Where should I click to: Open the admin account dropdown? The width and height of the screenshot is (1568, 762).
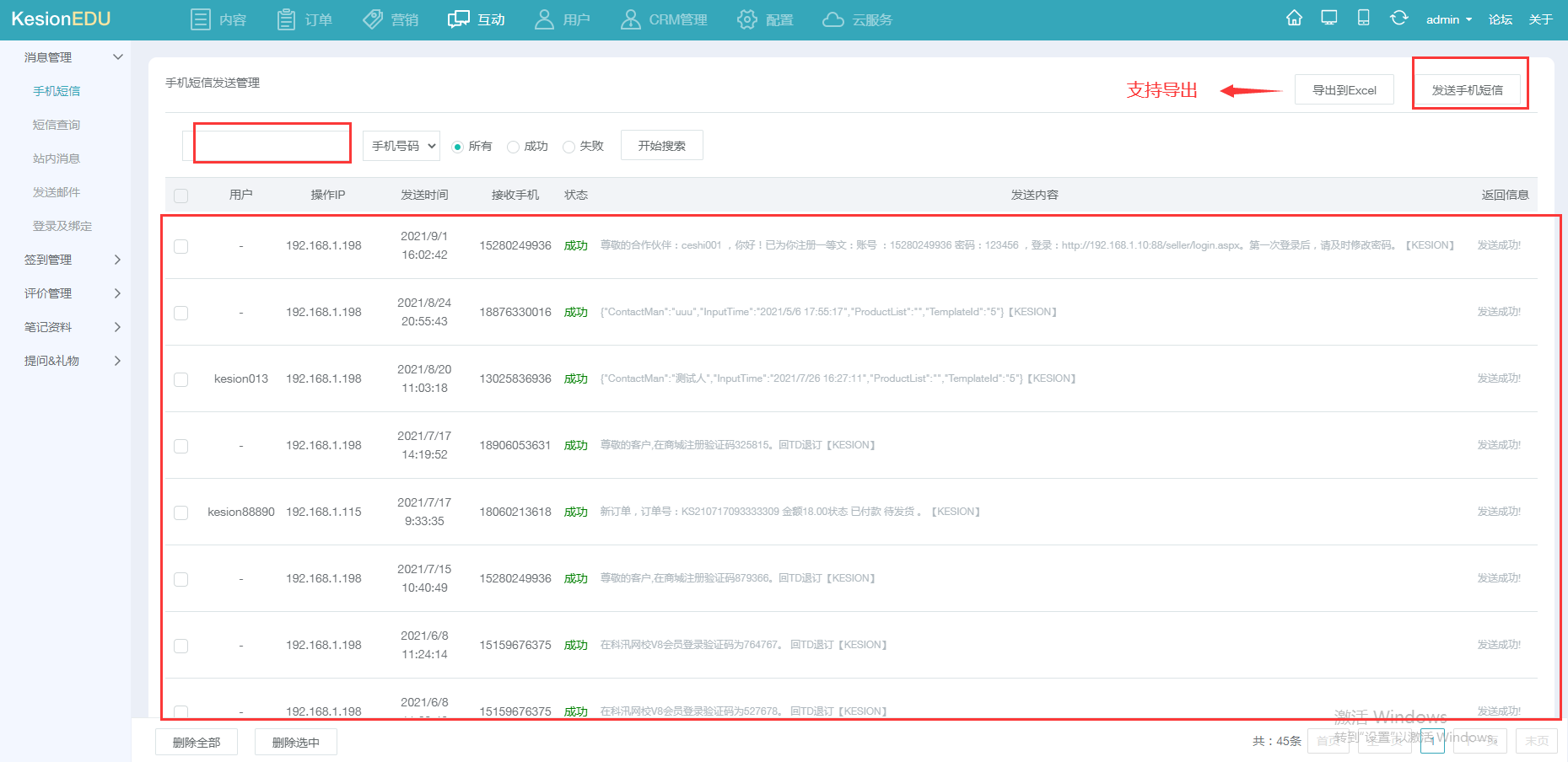click(1448, 19)
